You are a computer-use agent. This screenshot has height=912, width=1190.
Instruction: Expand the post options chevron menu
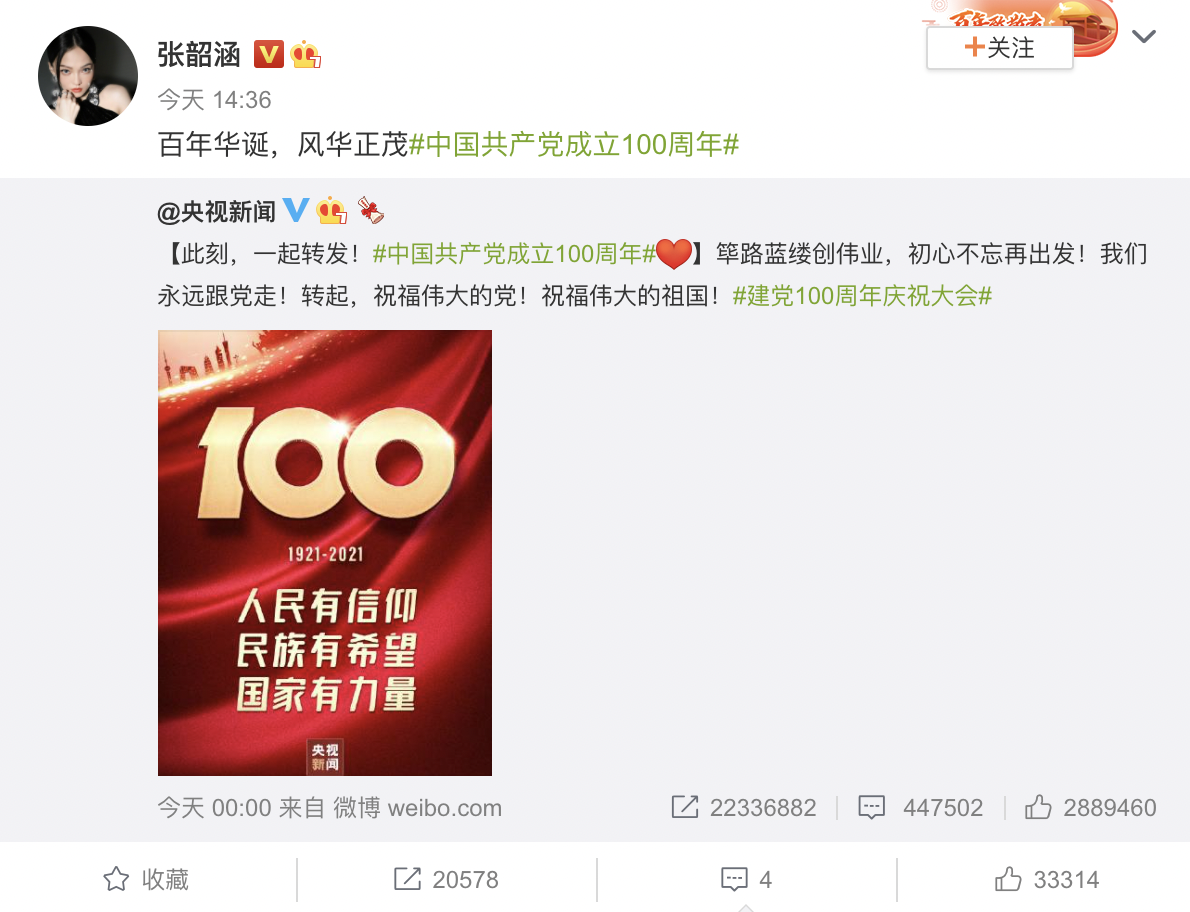[x=1143, y=36]
